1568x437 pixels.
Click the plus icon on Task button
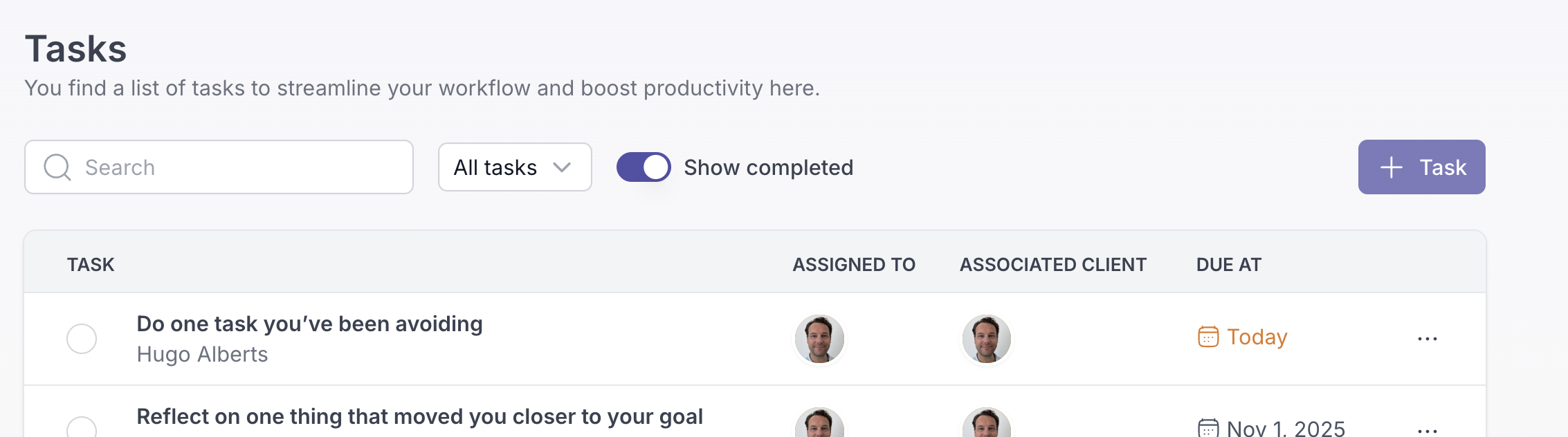coord(1391,167)
